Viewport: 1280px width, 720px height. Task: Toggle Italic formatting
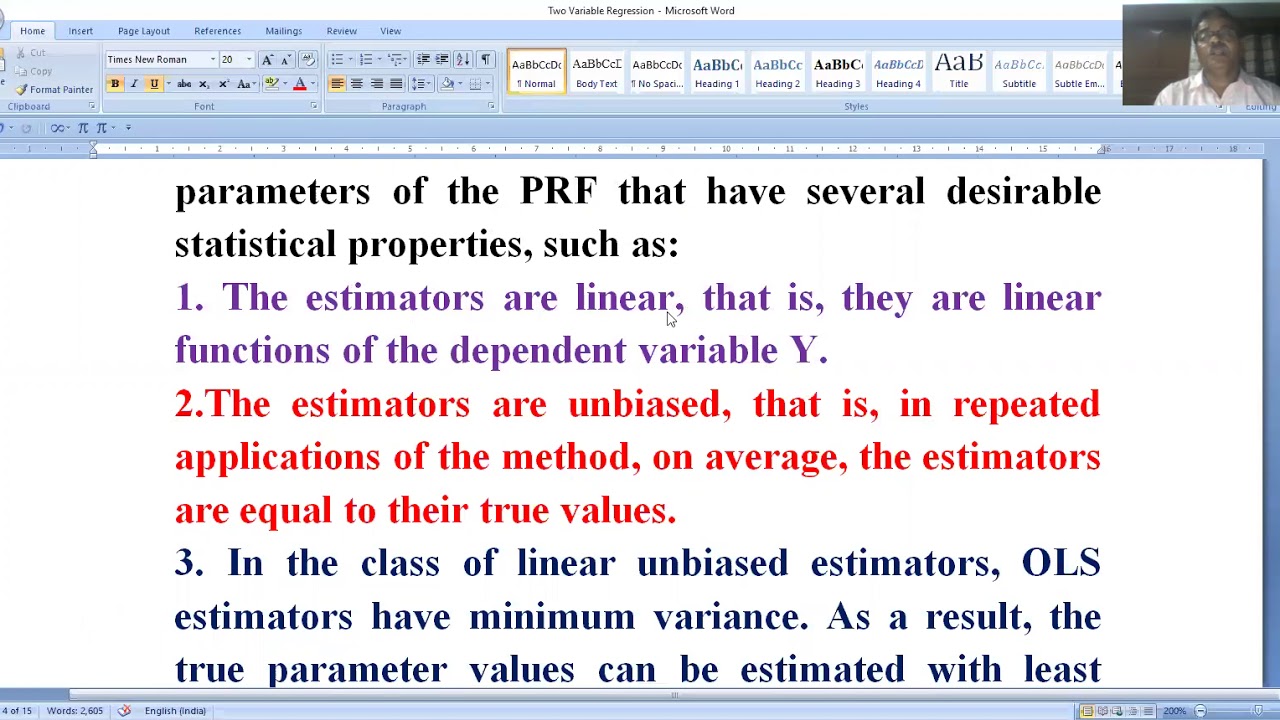[x=134, y=84]
